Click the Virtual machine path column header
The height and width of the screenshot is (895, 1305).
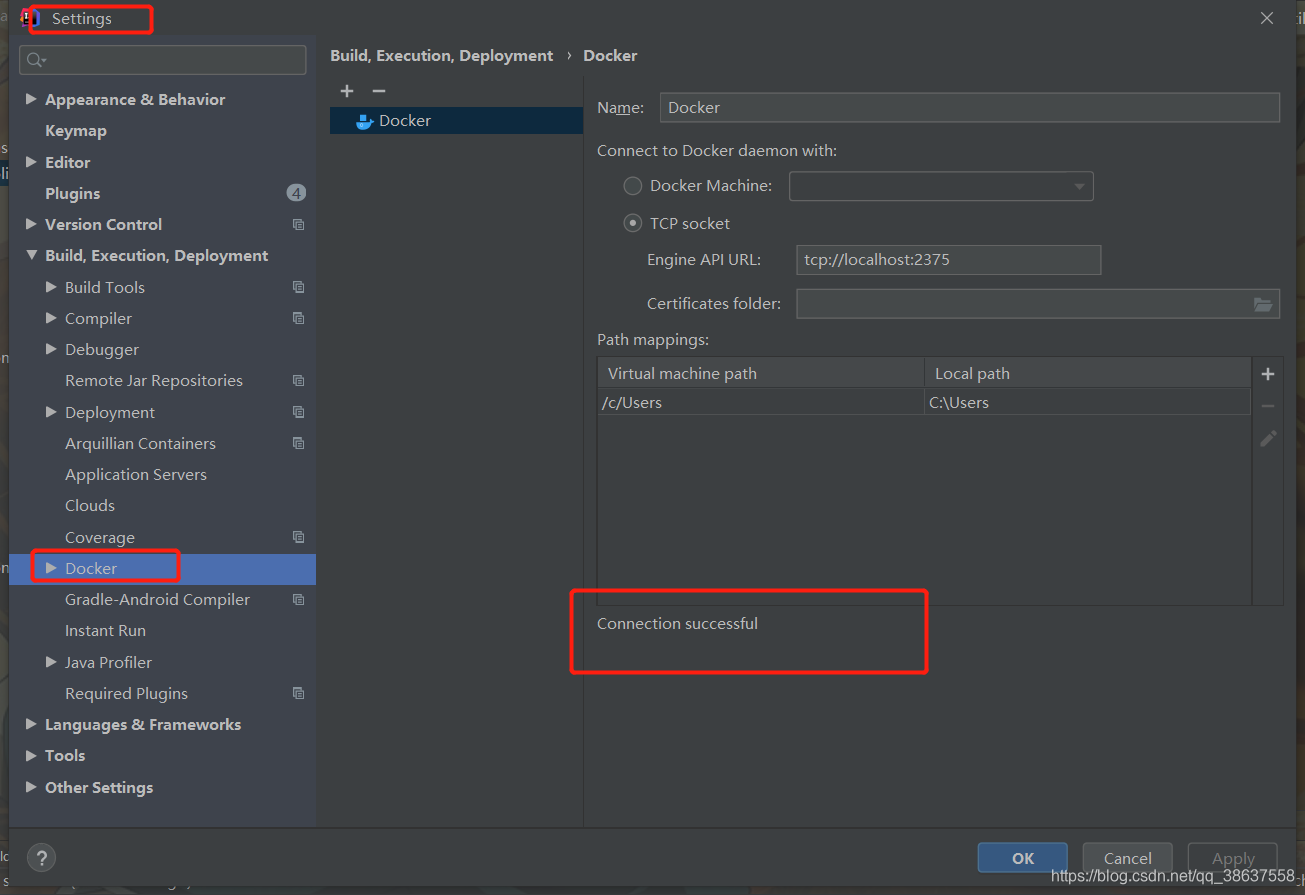coord(761,374)
